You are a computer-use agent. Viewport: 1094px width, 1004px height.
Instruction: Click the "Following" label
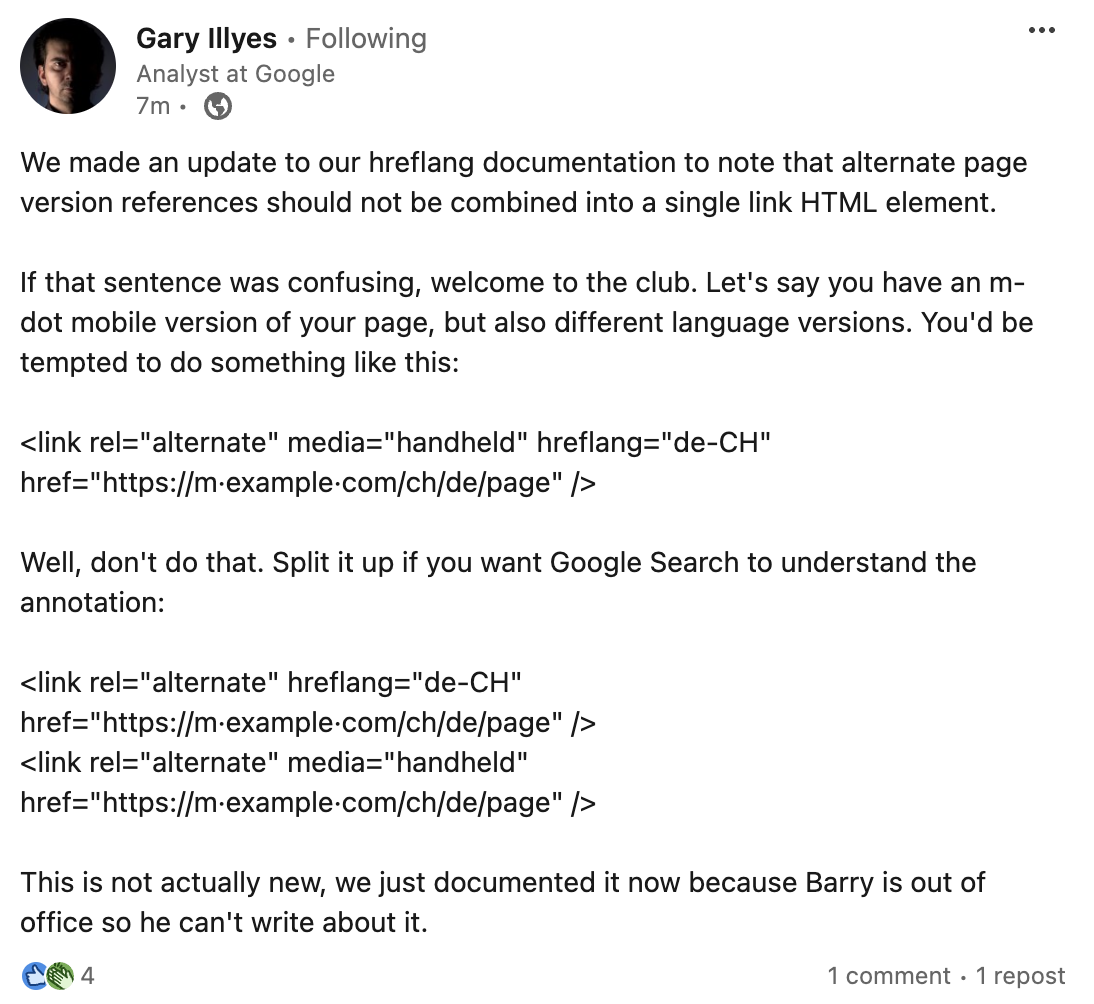click(366, 38)
